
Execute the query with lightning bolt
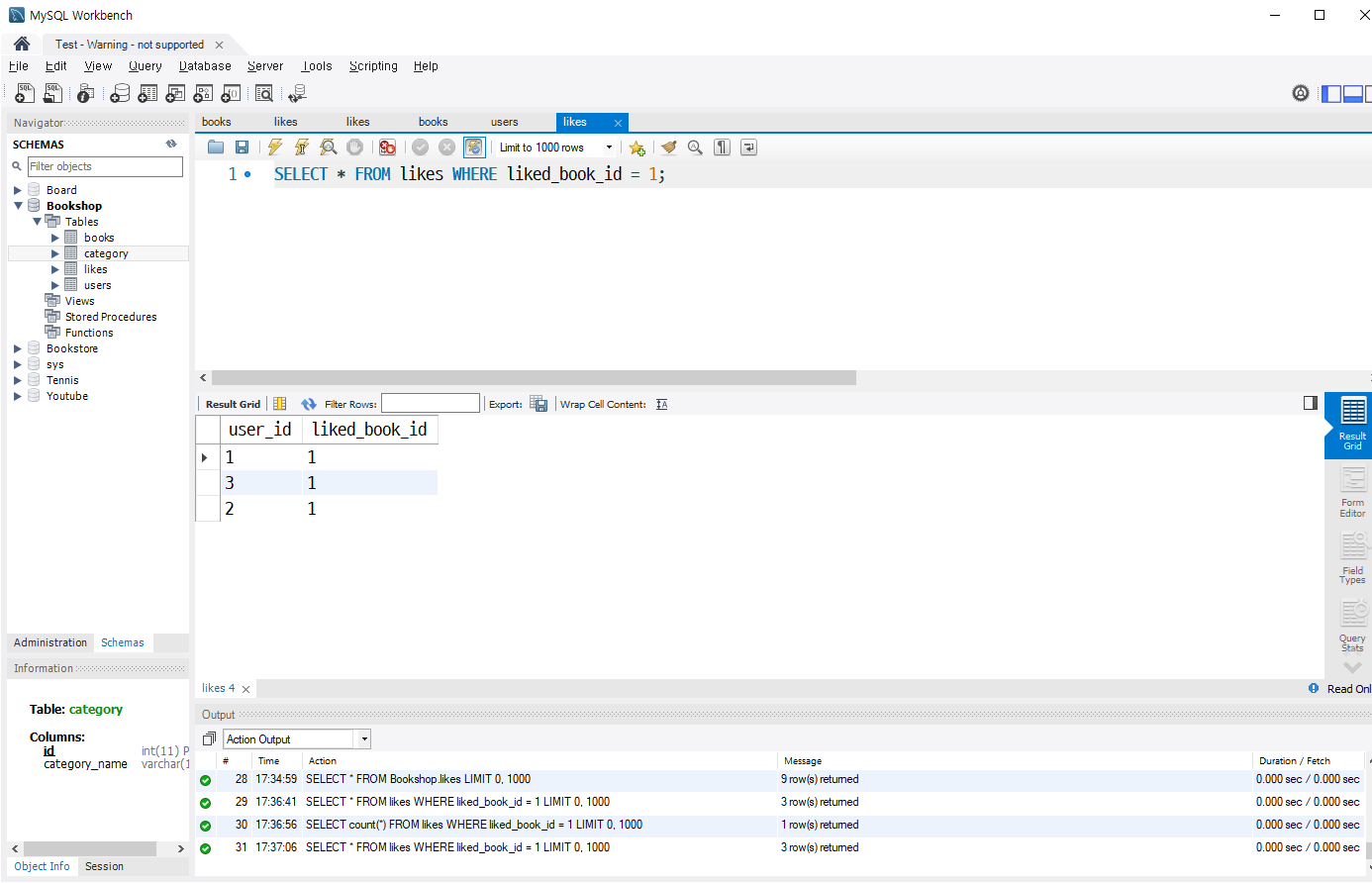[275, 147]
